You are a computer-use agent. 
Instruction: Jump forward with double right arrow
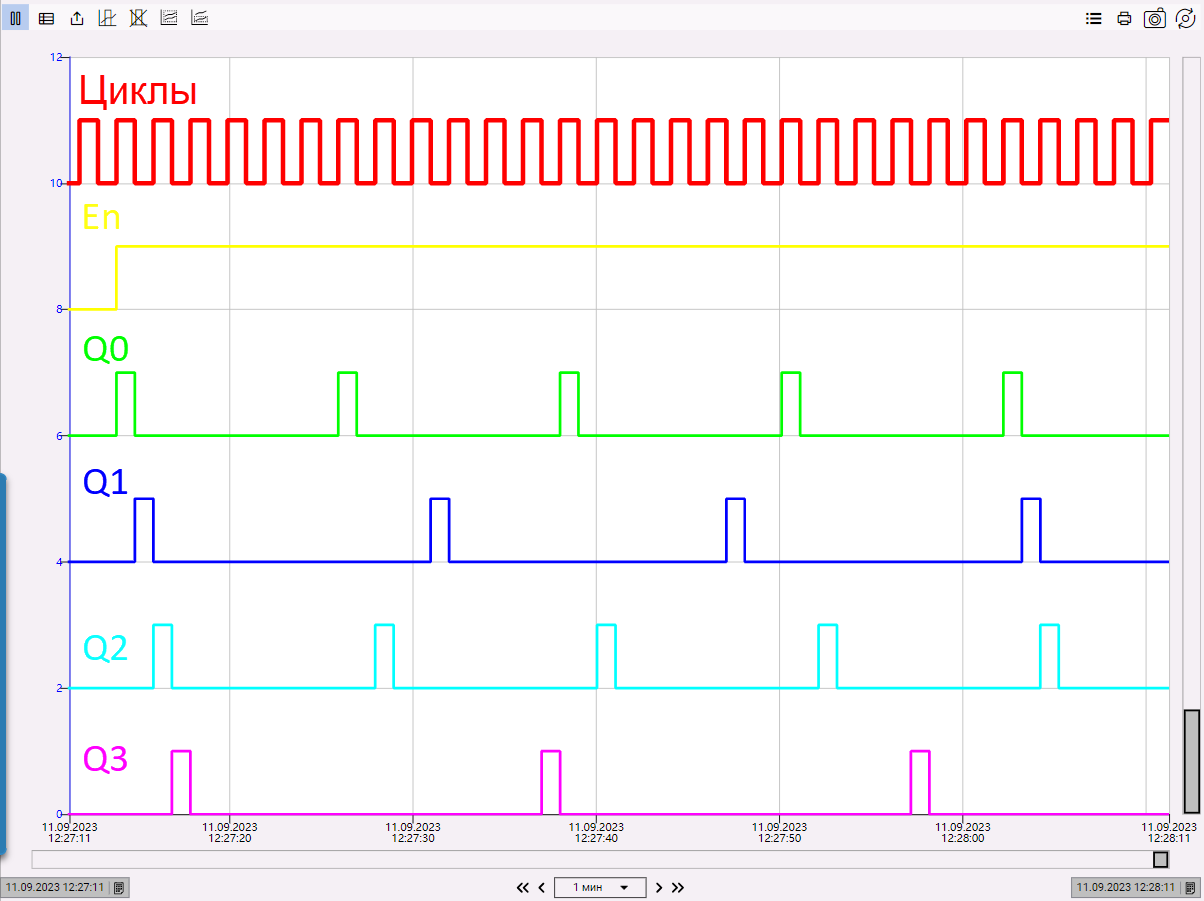(x=678, y=887)
